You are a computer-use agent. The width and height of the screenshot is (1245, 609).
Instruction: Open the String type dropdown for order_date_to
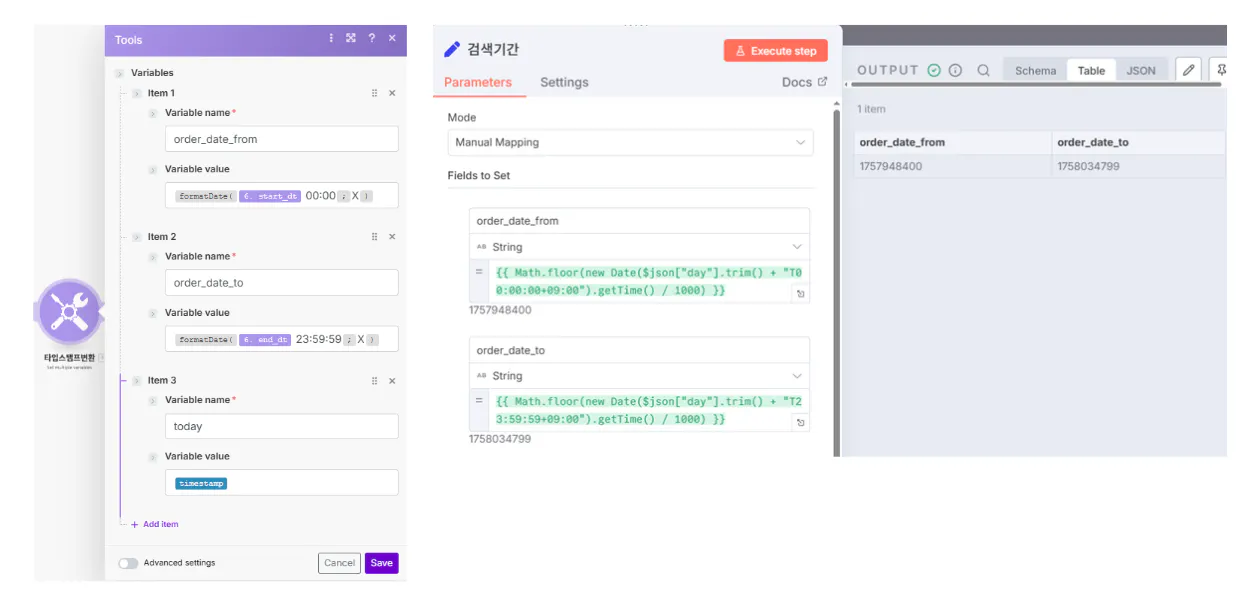639,376
